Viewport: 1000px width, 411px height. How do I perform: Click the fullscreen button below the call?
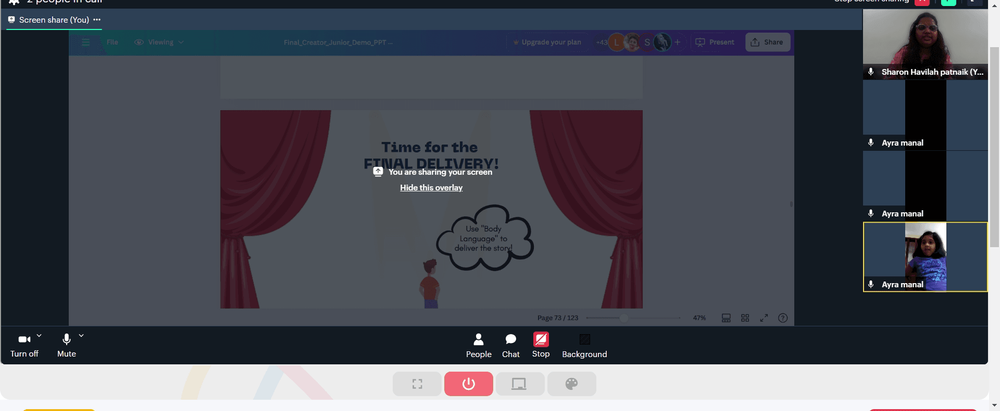tap(417, 384)
